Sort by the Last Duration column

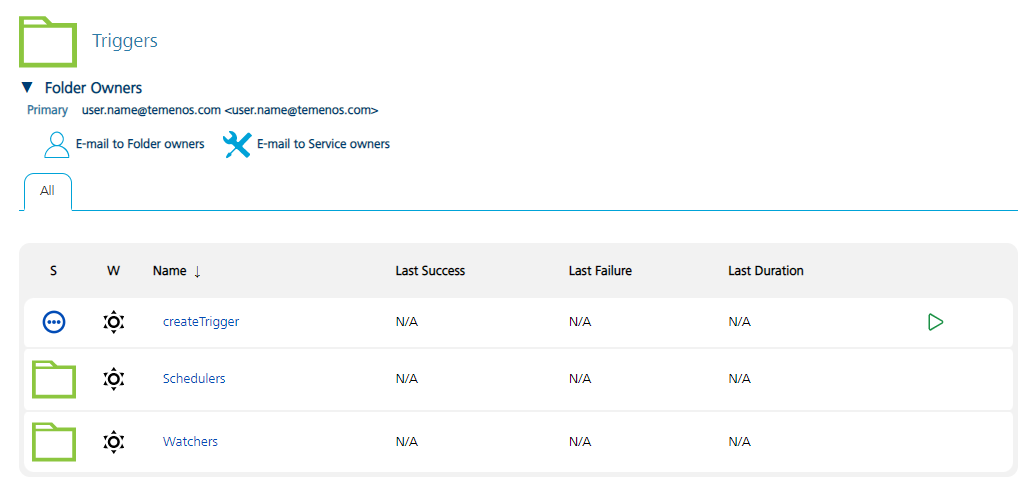(x=765, y=271)
